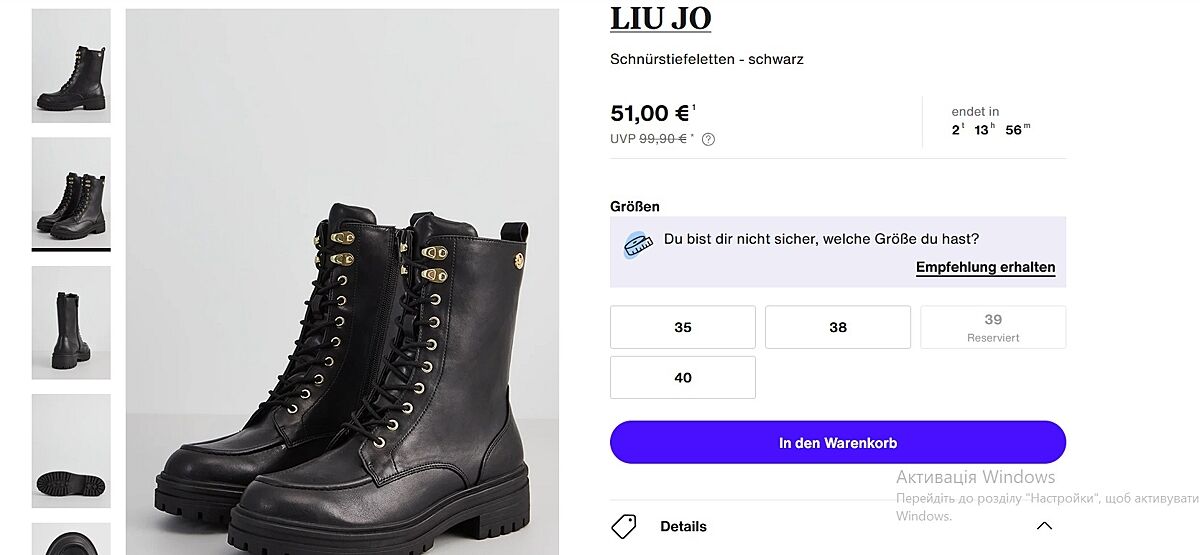Select size 38
The width and height of the screenshot is (1200, 555).
(838, 327)
